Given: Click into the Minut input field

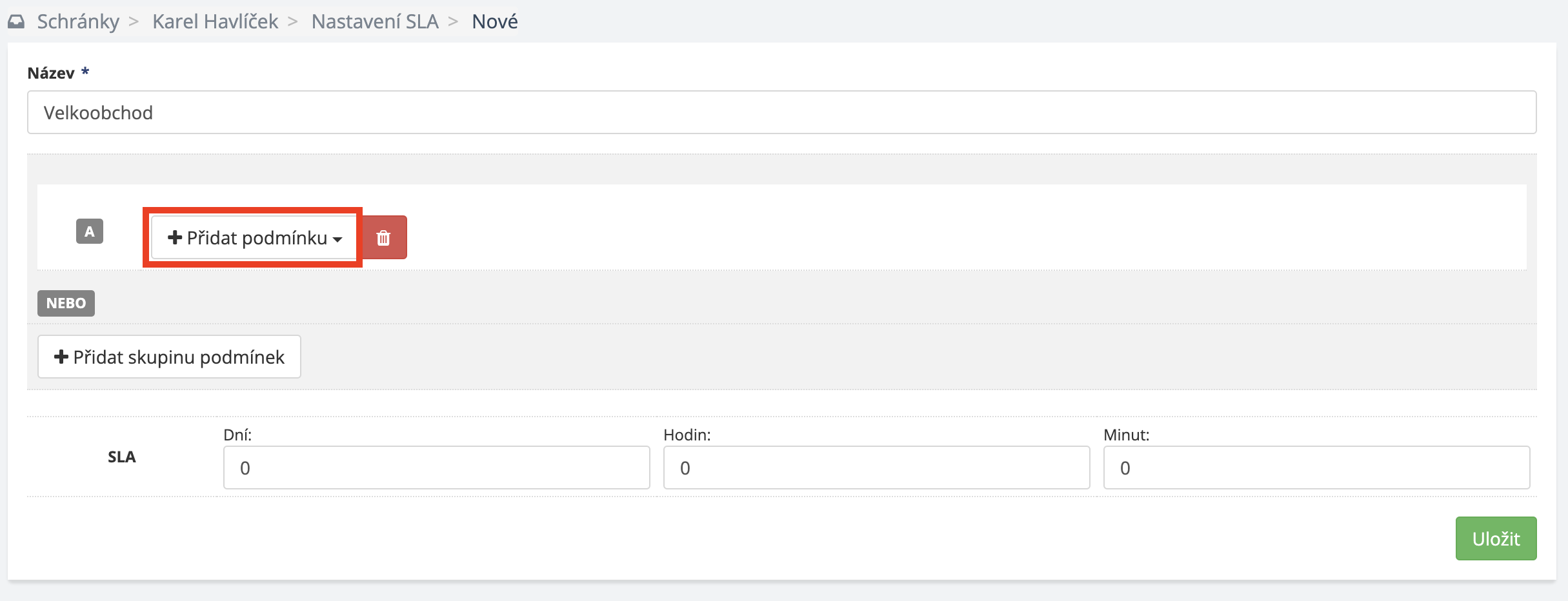Looking at the screenshot, I should (x=1316, y=468).
